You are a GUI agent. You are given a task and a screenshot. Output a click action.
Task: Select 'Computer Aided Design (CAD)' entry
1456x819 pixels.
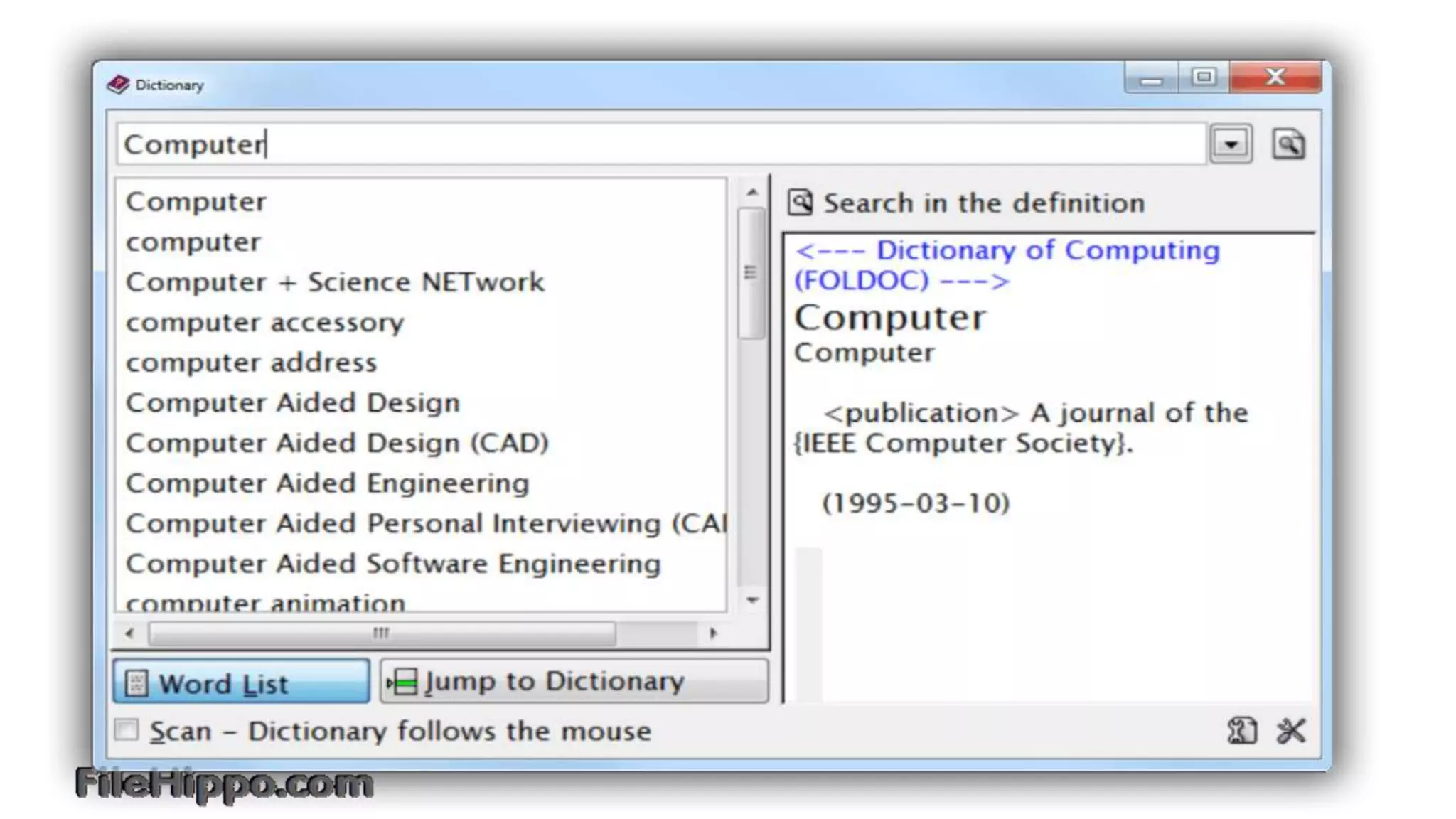tap(337, 443)
